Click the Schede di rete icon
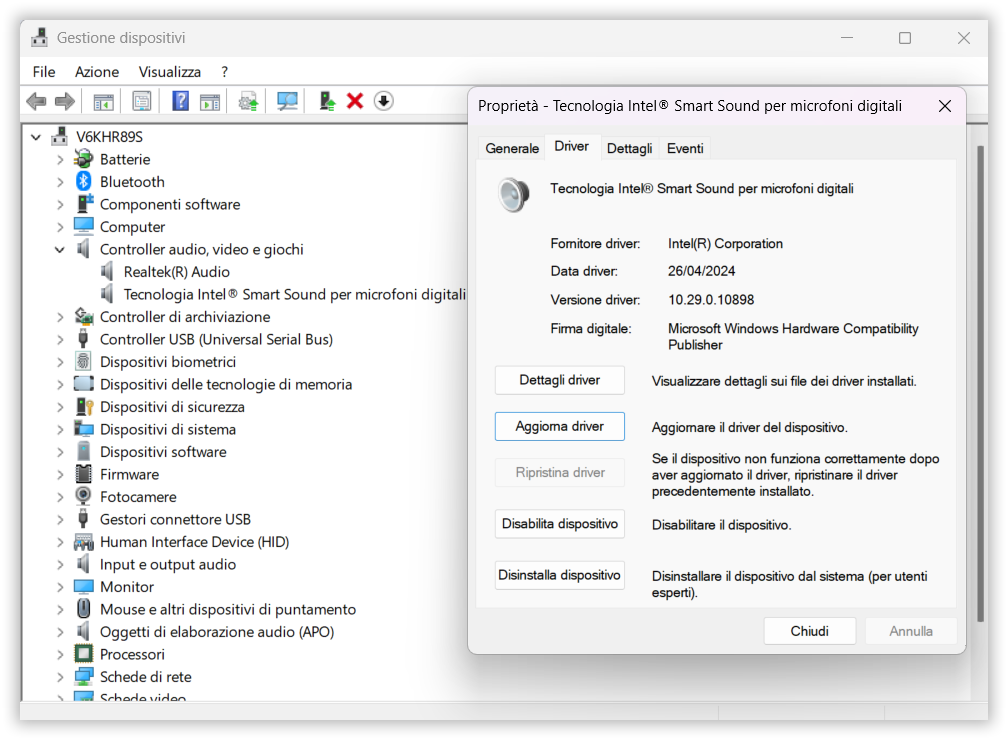Viewport: 1008px width, 740px height. [x=84, y=676]
